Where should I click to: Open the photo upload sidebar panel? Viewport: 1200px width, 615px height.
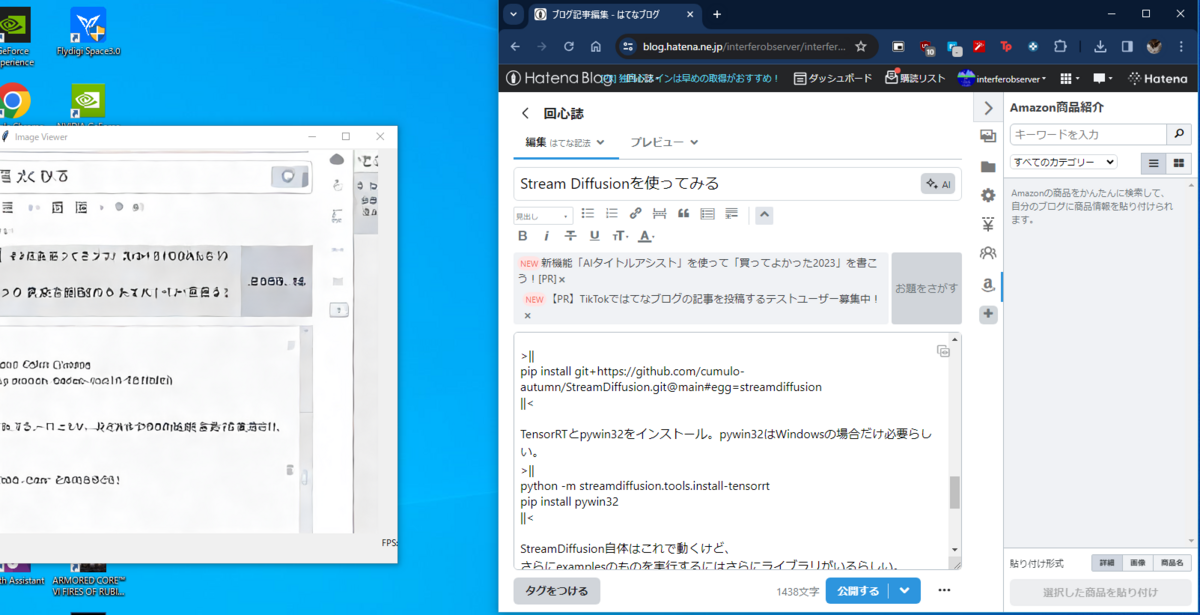coord(988,137)
